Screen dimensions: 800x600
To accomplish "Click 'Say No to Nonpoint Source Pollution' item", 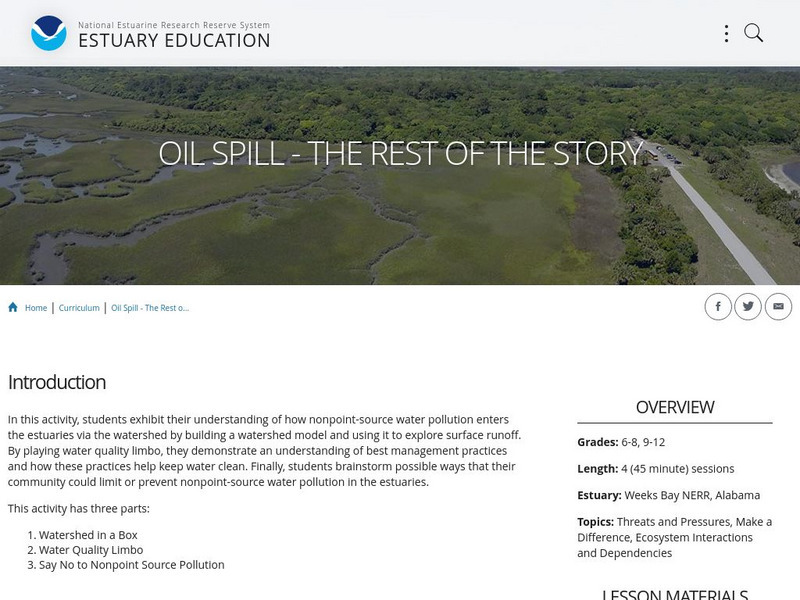I will 131,565.
